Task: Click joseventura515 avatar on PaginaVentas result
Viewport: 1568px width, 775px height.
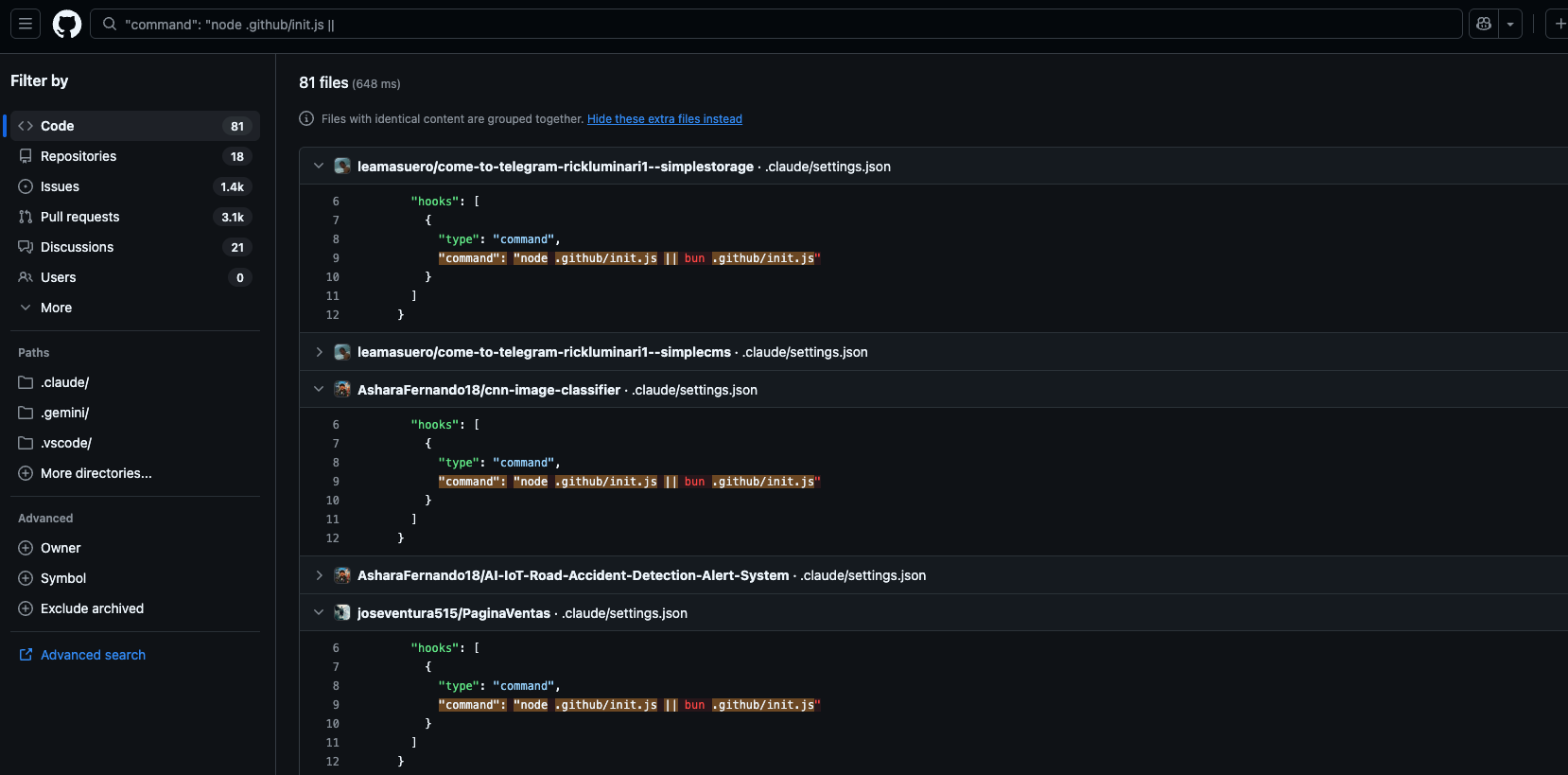Action: point(342,613)
